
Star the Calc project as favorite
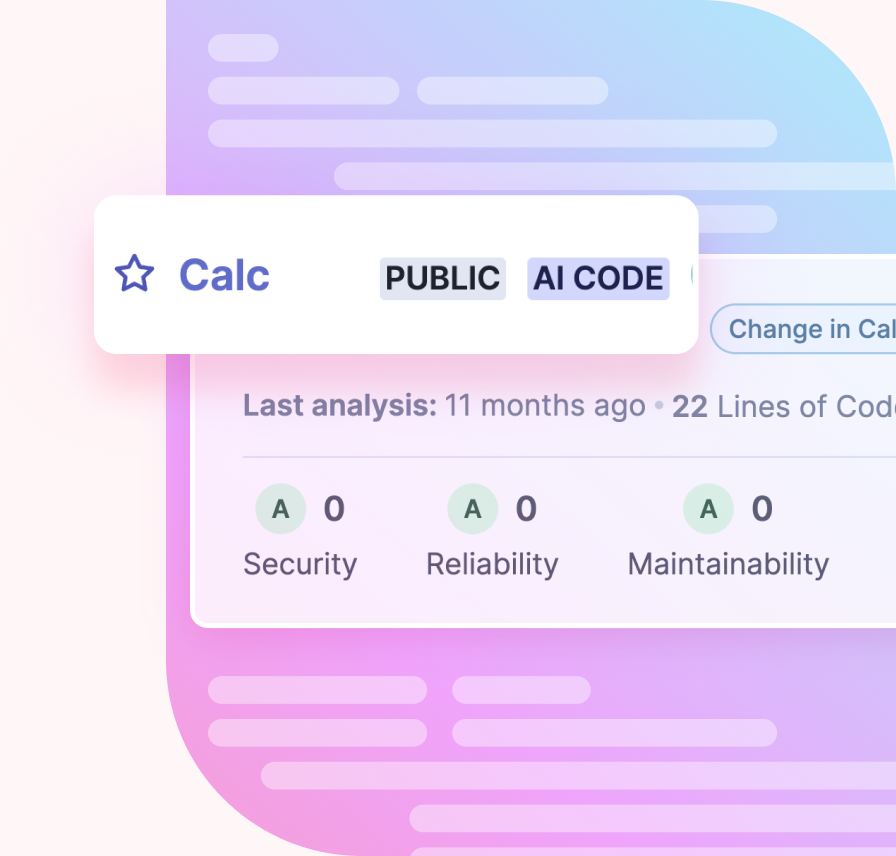(x=134, y=274)
